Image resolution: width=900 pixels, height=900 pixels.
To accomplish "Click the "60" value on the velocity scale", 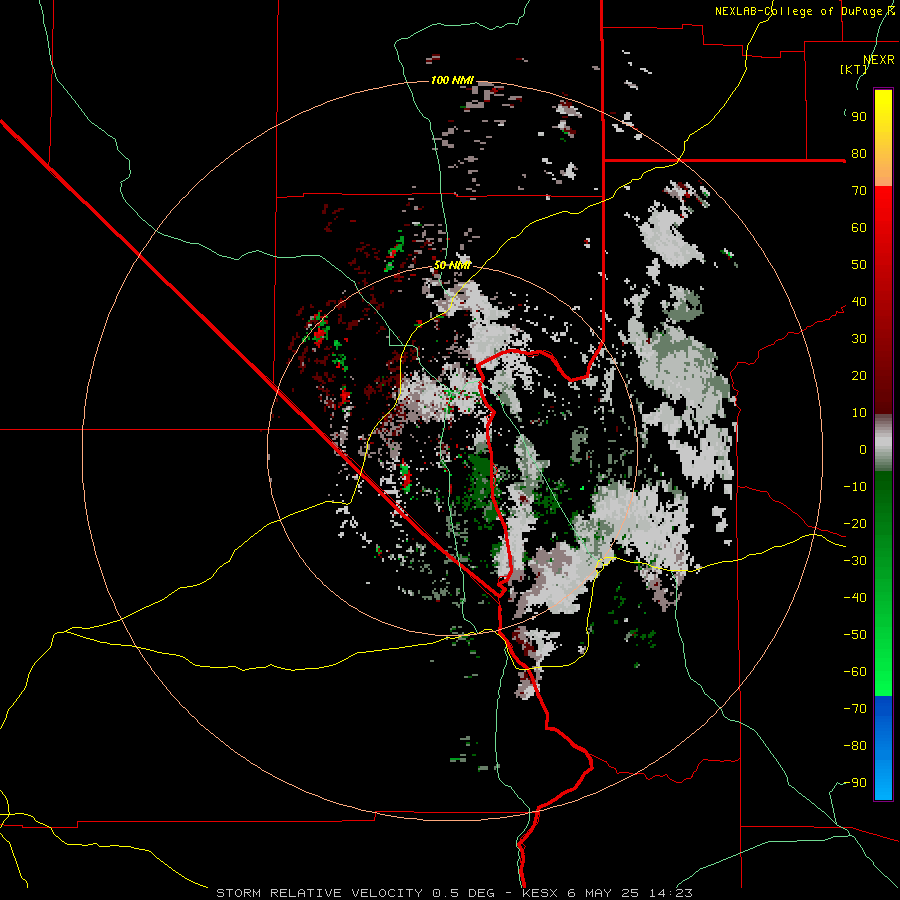I will pyautogui.click(x=859, y=228).
